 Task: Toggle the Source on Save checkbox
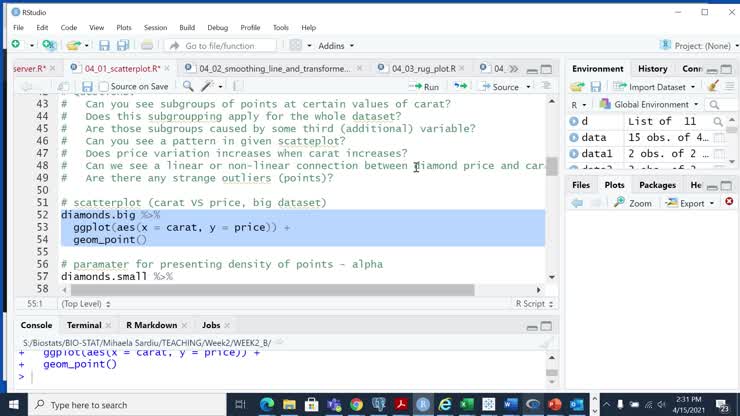[105, 87]
